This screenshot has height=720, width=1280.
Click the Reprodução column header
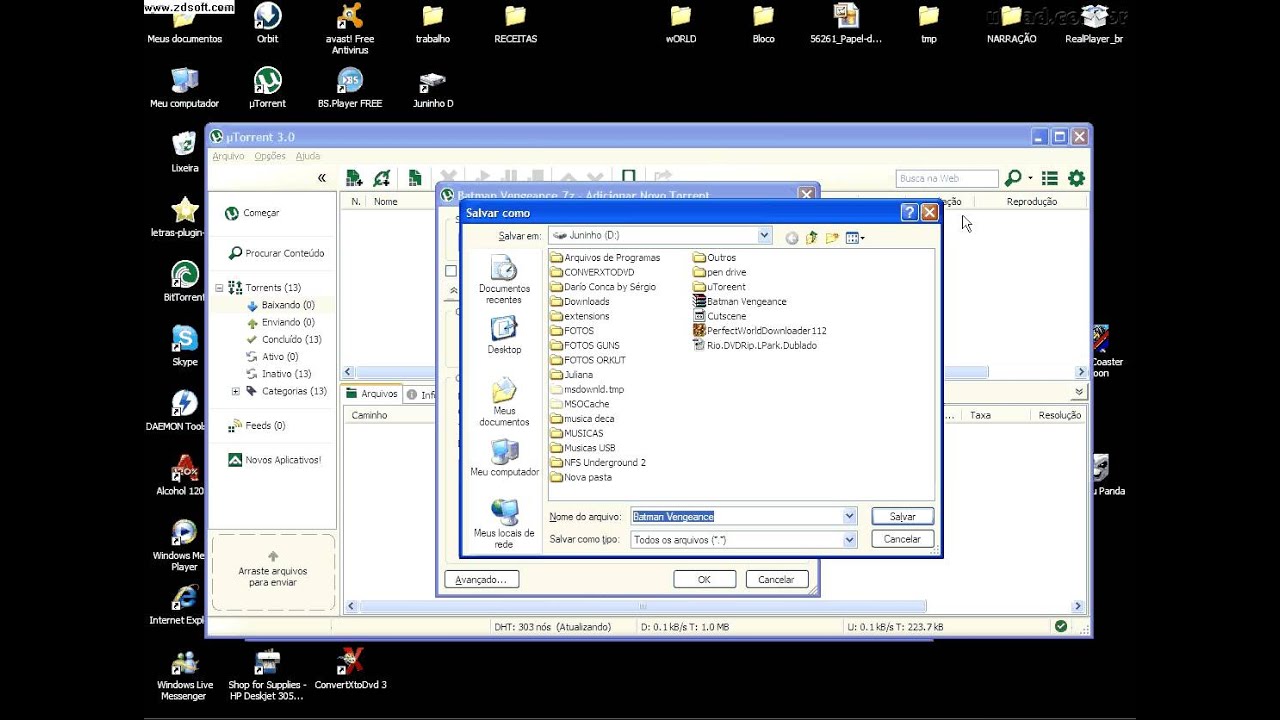click(1031, 201)
